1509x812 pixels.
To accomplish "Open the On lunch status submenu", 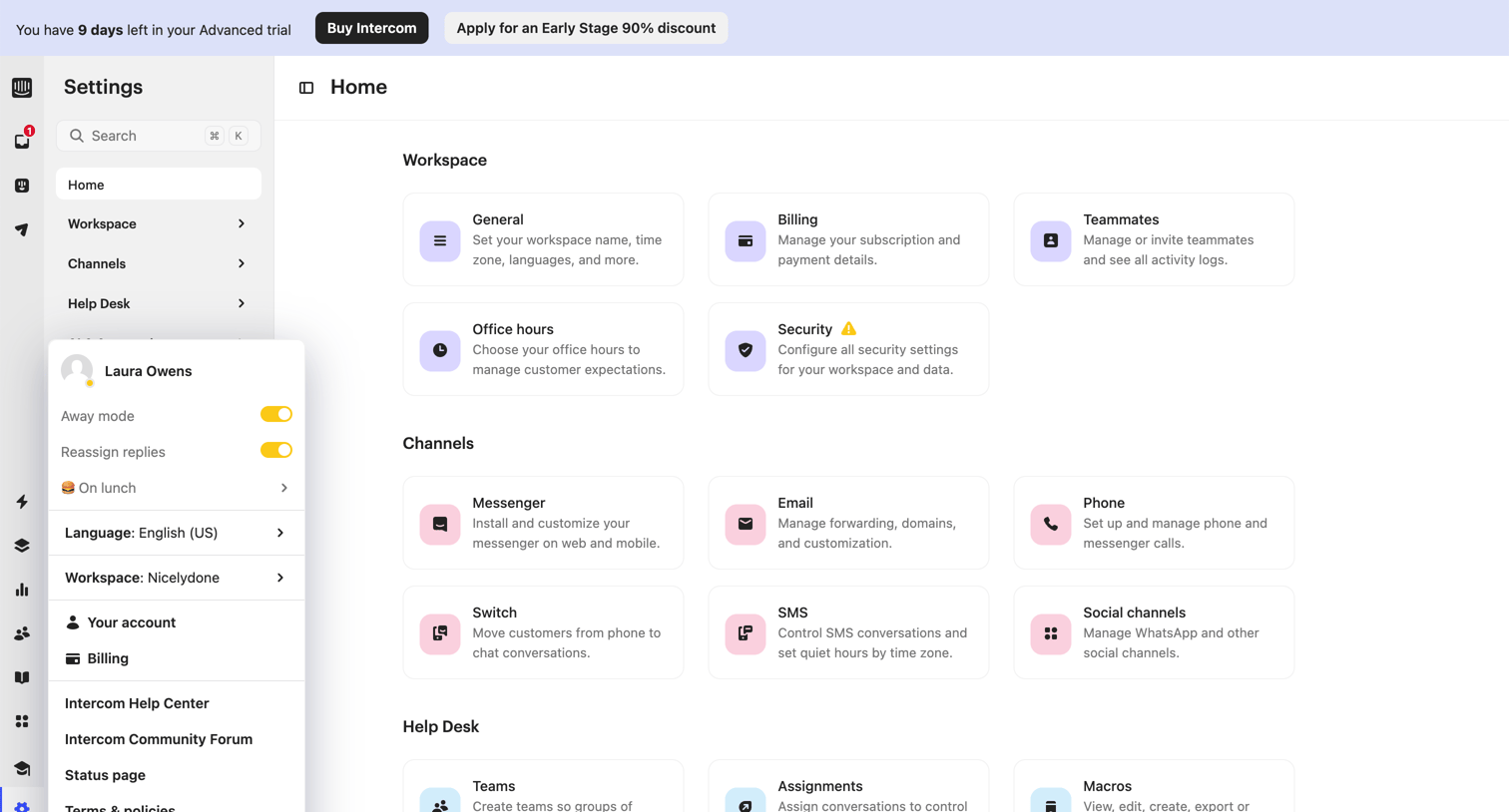I will point(176,488).
